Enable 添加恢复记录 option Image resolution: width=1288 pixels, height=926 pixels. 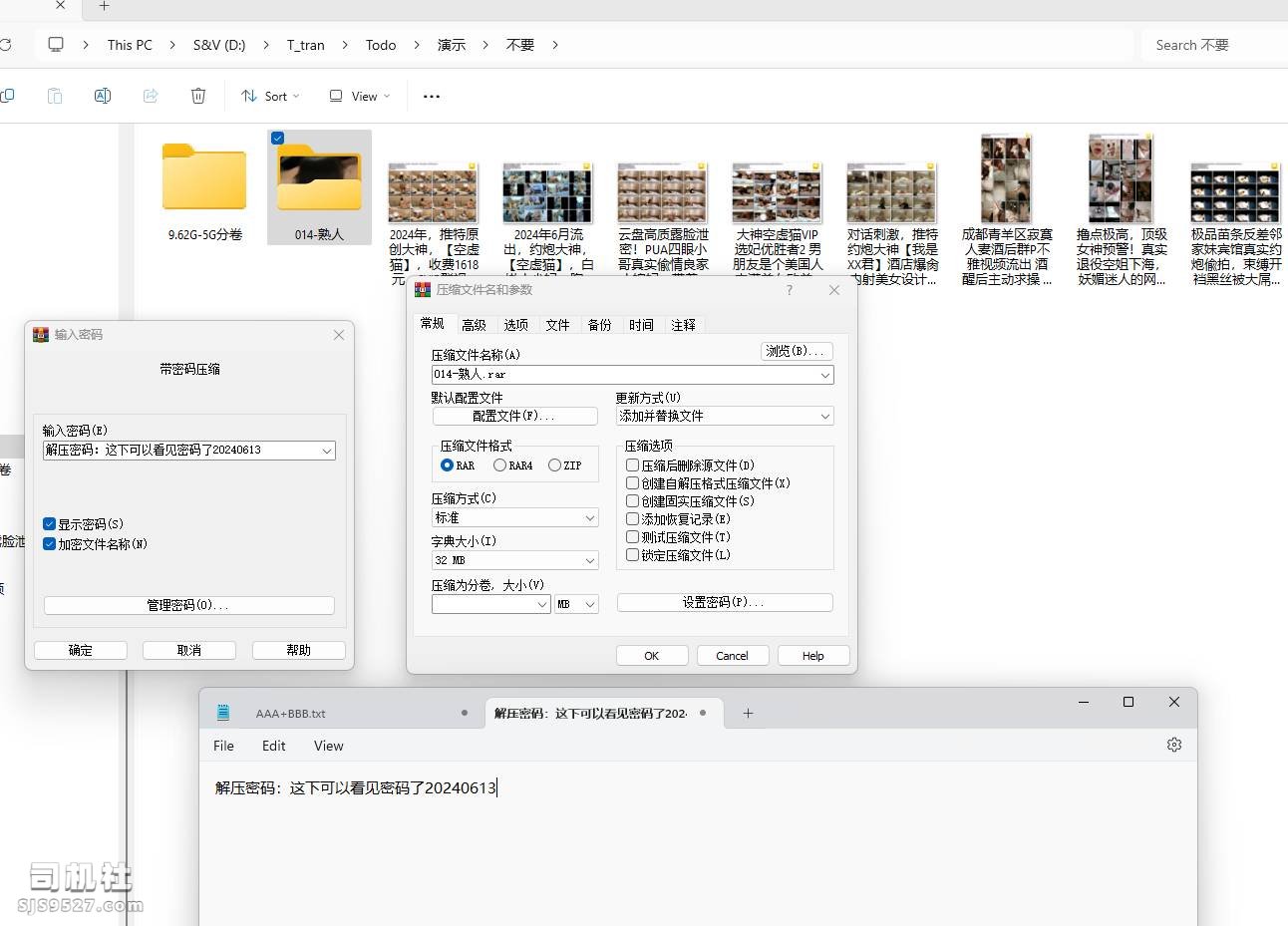tap(632, 518)
